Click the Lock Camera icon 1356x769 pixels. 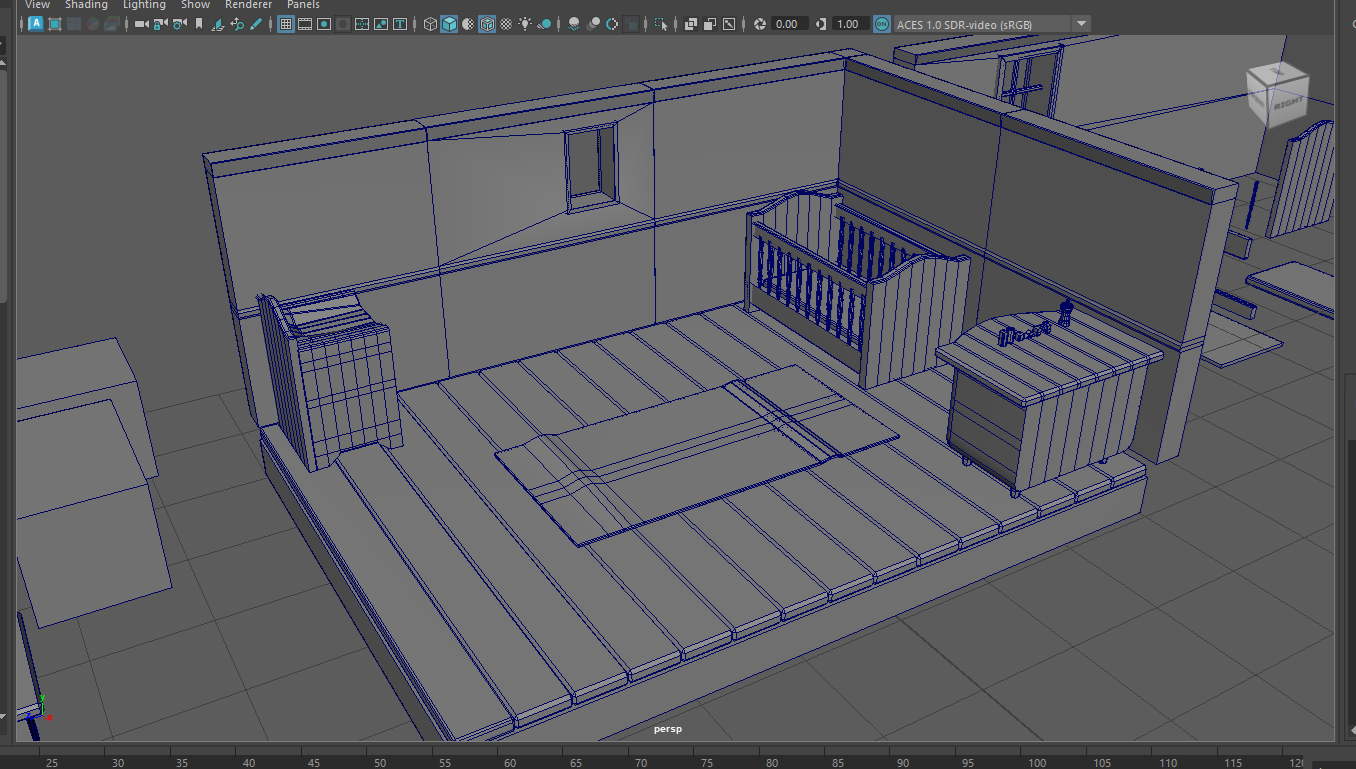click(x=160, y=24)
